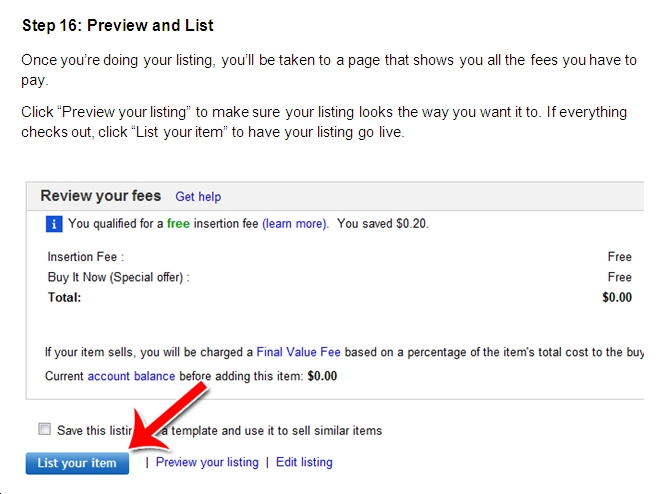Click the You saved $0.20 text
This screenshot has width=665, height=494.
383,223
